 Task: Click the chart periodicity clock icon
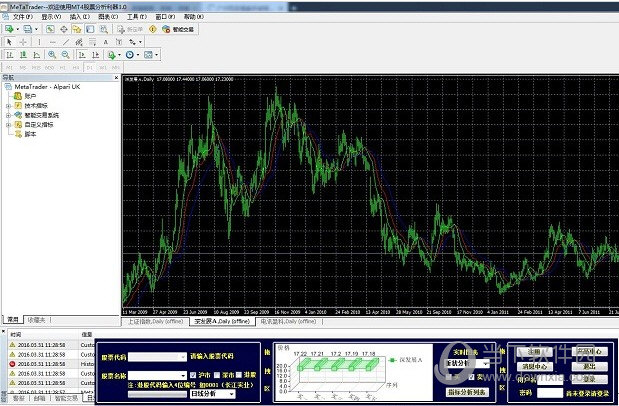tap(130, 55)
